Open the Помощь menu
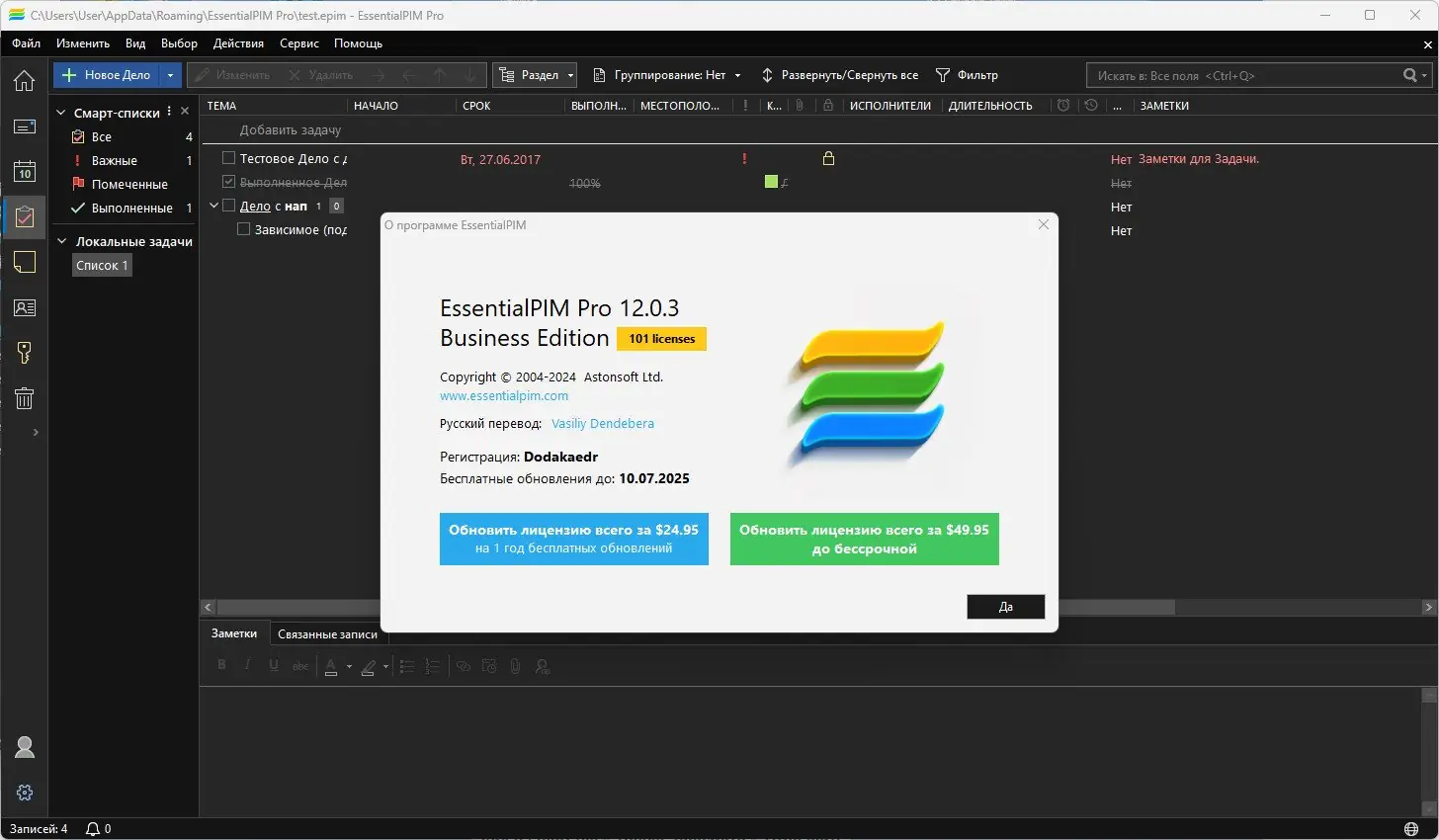This screenshot has height=840, width=1439. pos(358,43)
